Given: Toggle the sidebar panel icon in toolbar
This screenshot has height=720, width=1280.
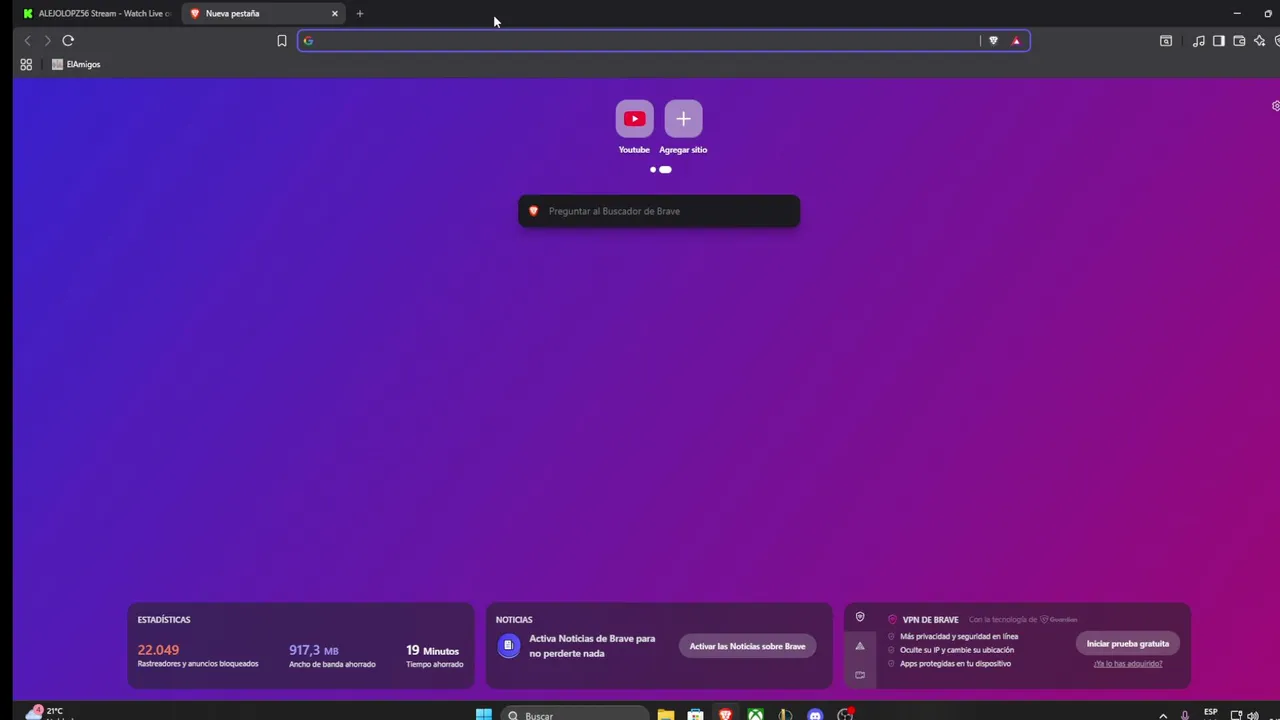Looking at the screenshot, I should (x=1219, y=41).
